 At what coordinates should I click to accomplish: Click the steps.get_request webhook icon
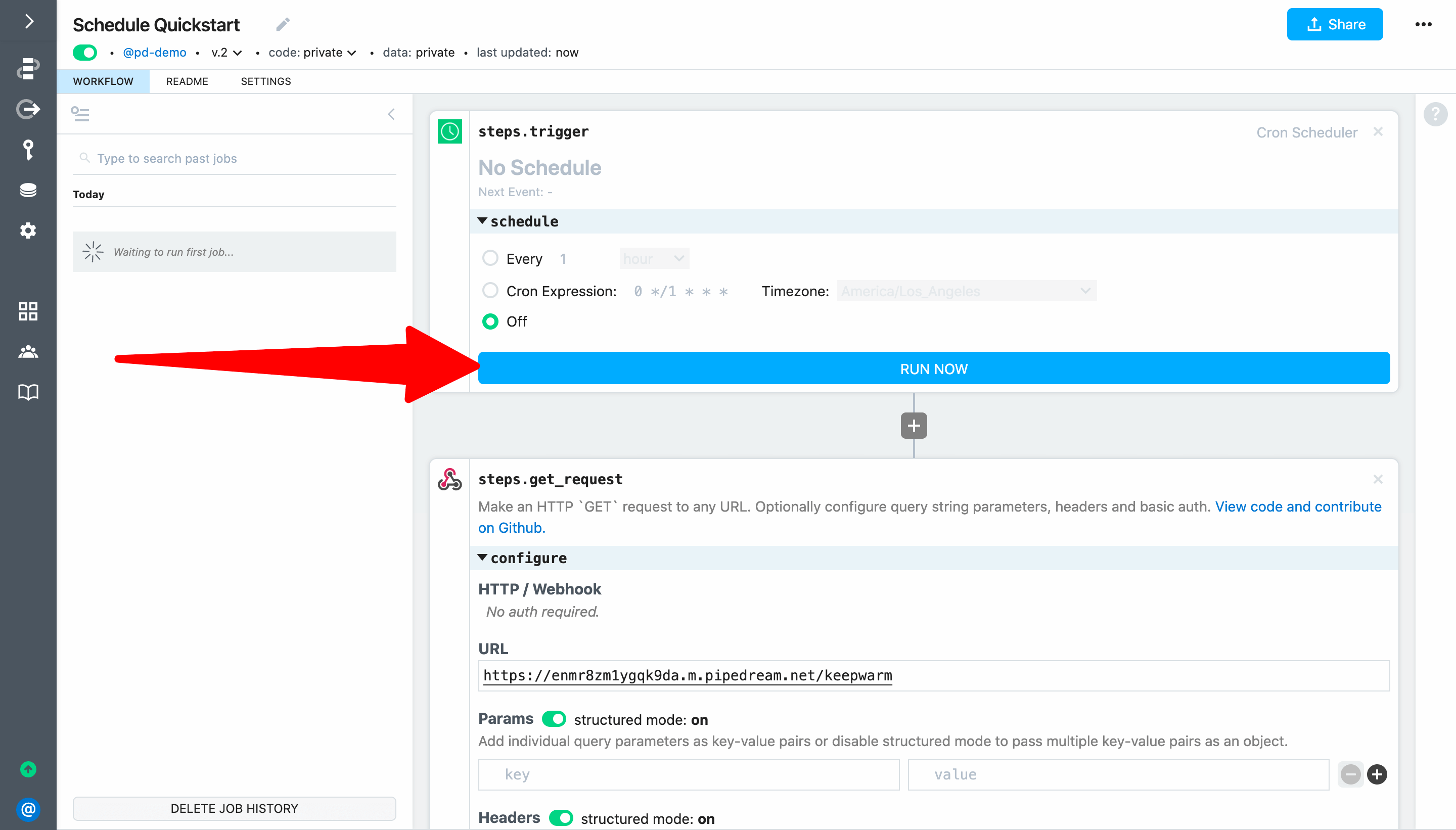[x=450, y=479]
